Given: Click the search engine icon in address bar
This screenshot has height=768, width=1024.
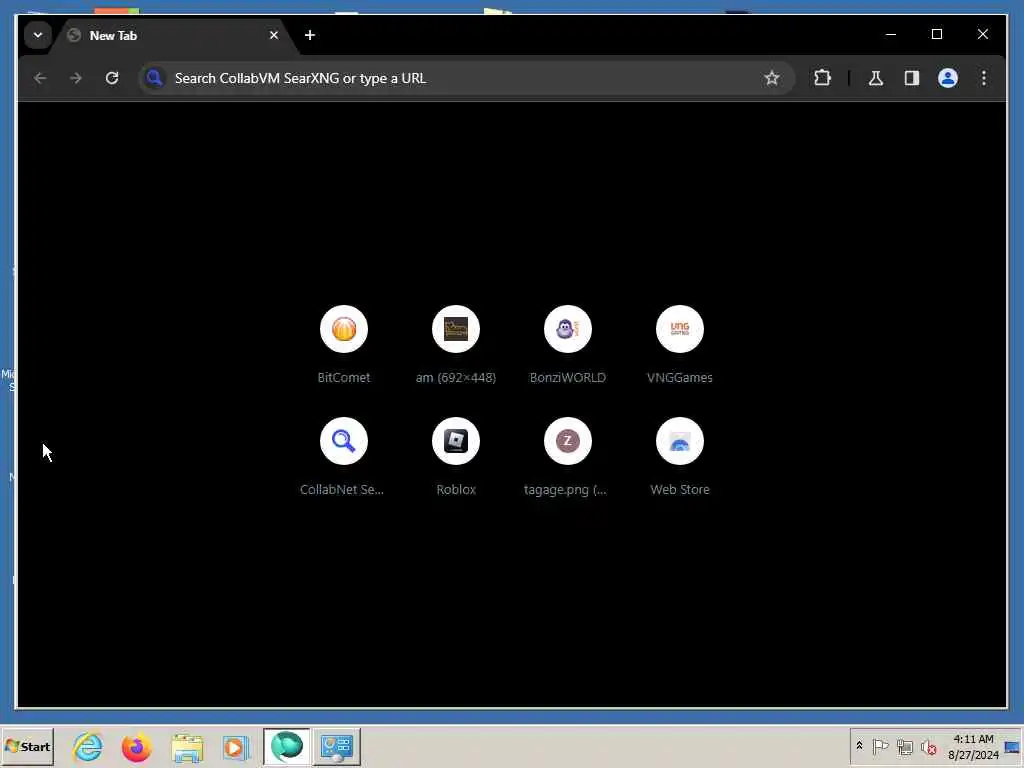Looking at the screenshot, I should point(154,78).
